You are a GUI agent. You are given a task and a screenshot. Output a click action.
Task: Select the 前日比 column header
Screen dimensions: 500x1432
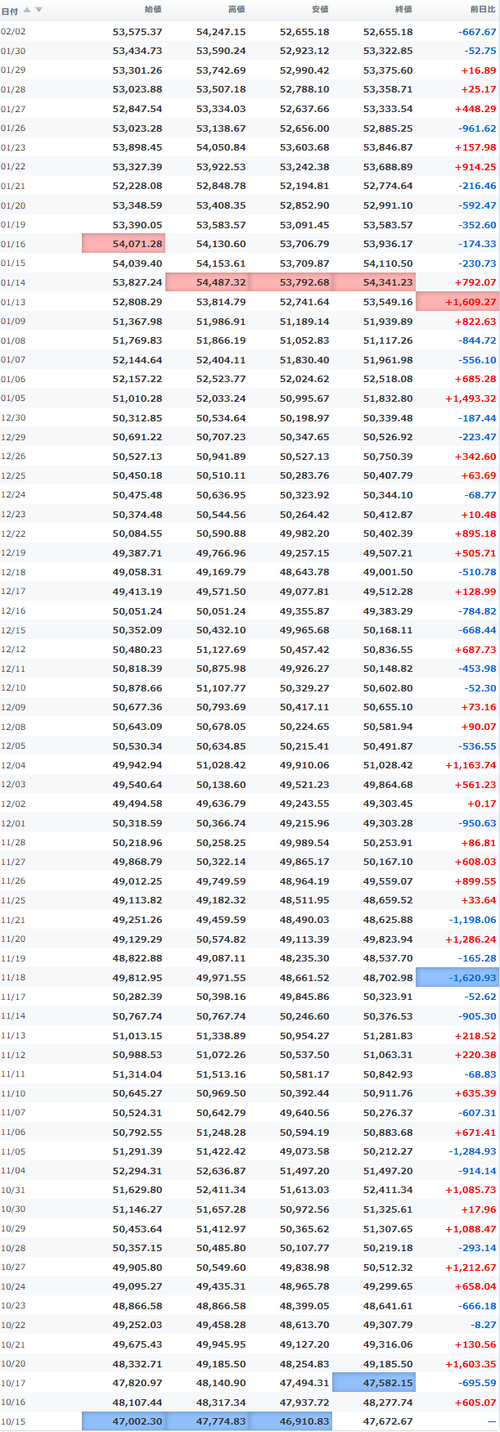coord(480,10)
